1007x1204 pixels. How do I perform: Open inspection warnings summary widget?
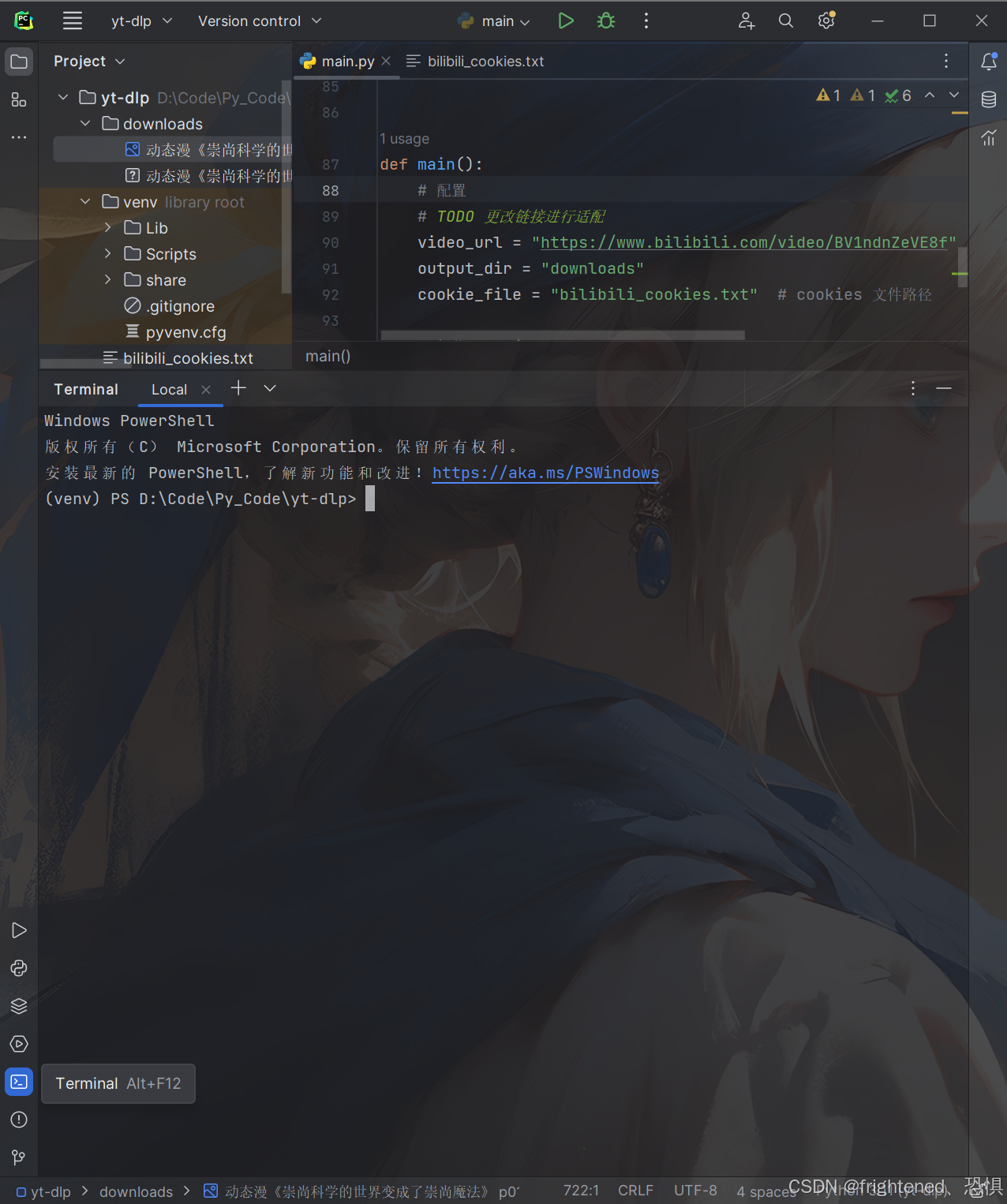point(863,95)
